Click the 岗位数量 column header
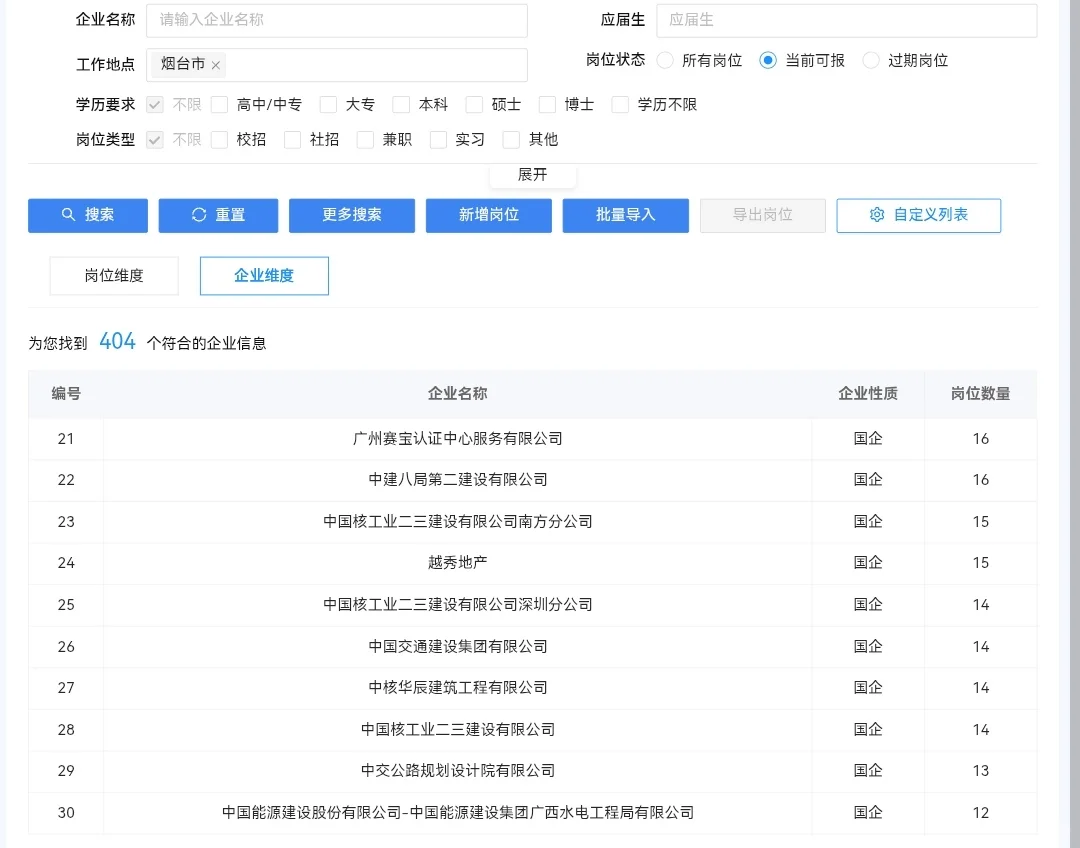 click(x=981, y=394)
